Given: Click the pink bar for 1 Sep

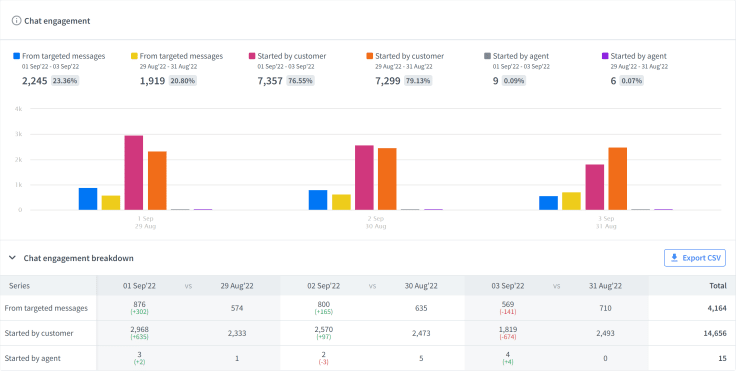Looking at the screenshot, I should click(x=134, y=173).
